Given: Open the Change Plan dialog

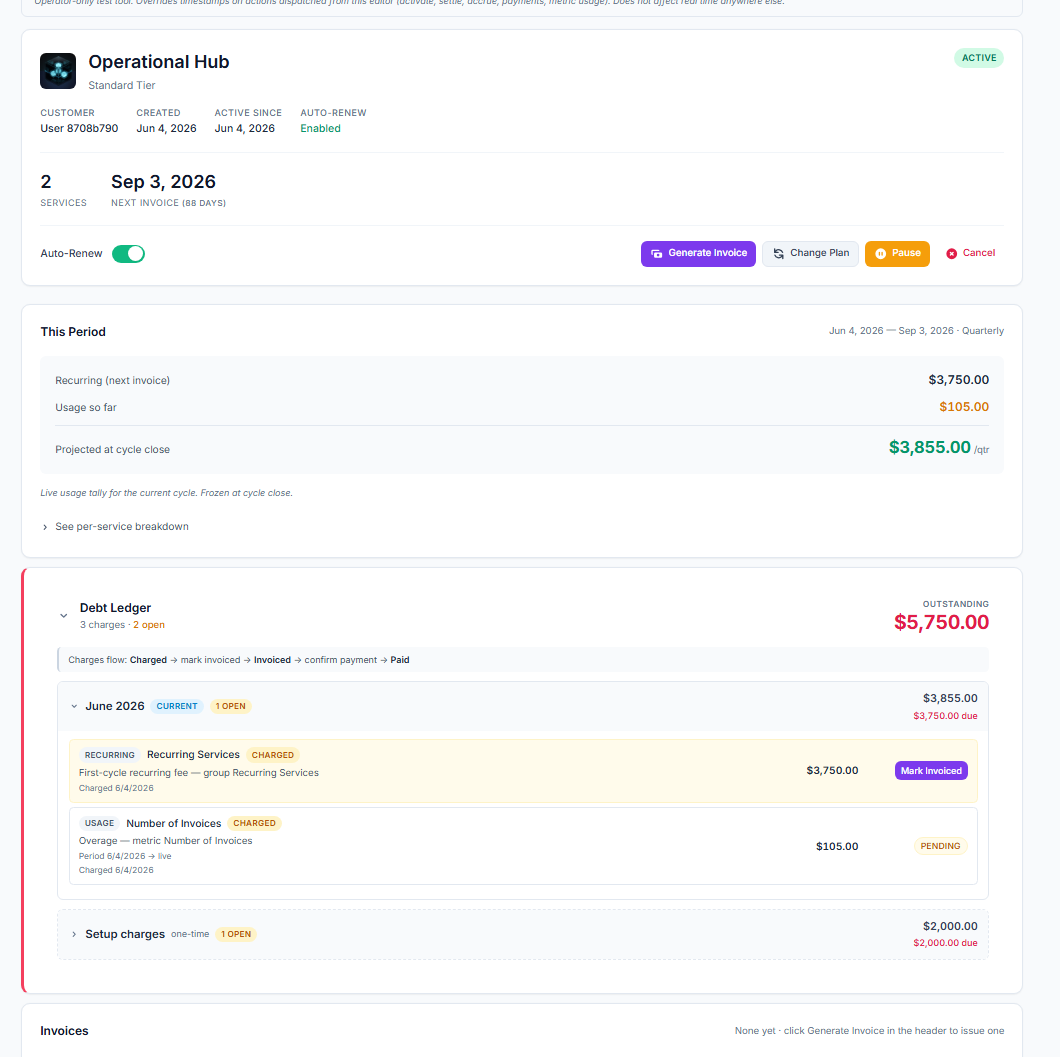Looking at the screenshot, I should tap(810, 253).
